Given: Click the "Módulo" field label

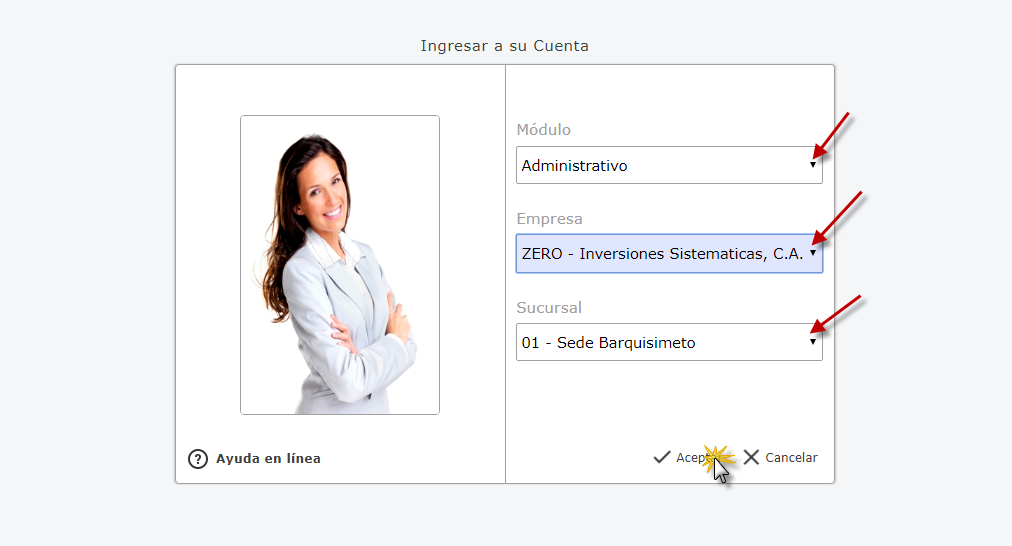Looking at the screenshot, I should pos(543,130).
